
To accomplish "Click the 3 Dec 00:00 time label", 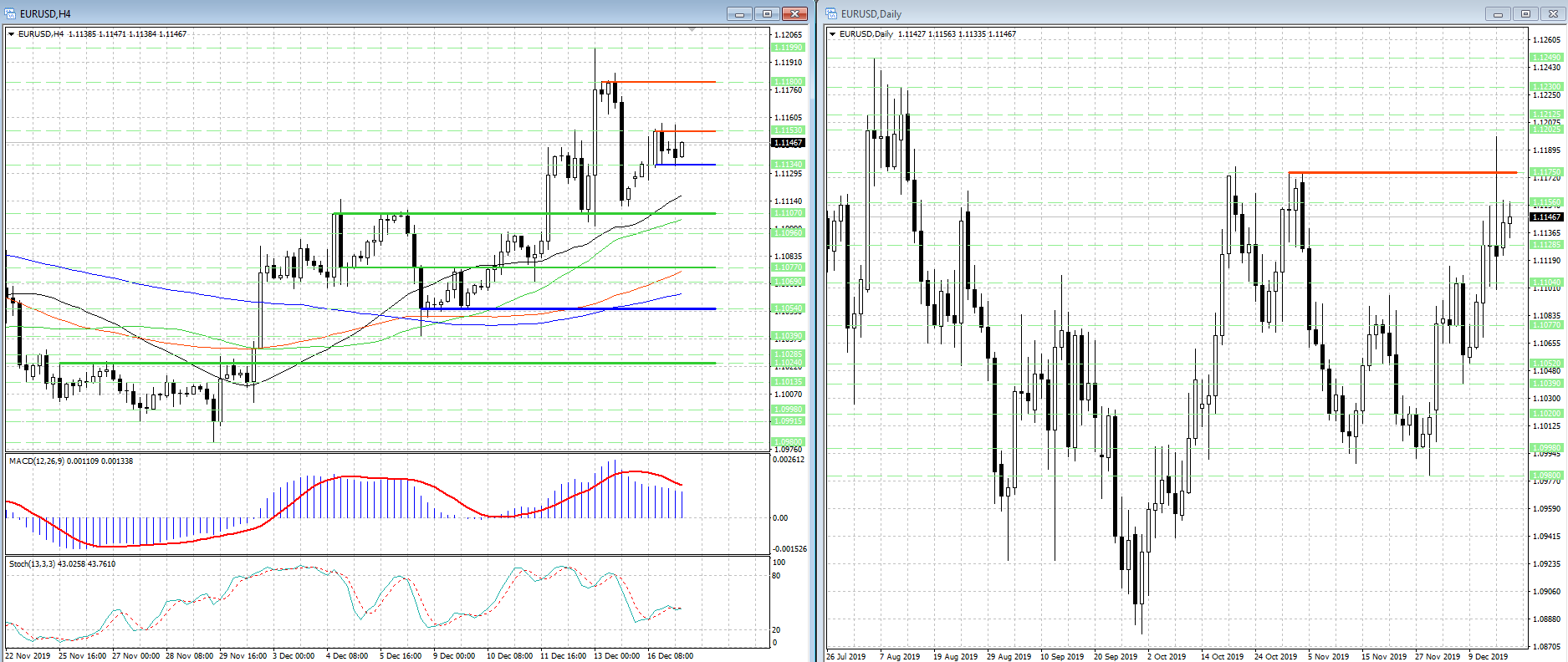I will pos(292,656).
